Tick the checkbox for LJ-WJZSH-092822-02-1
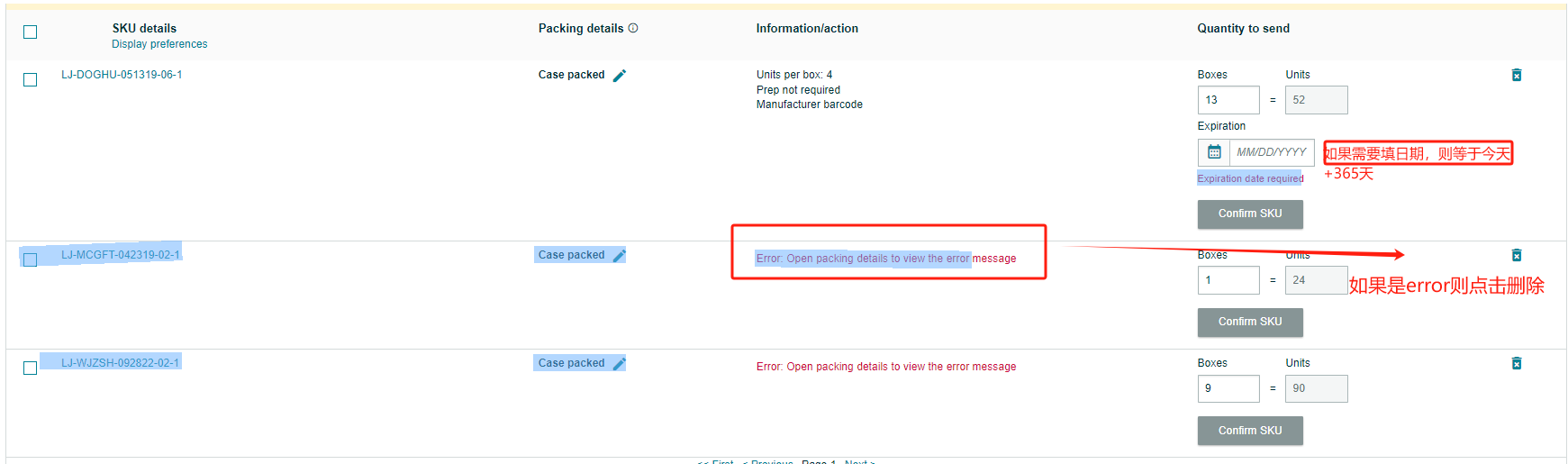 pyautogui.click(x=31, y=368)
